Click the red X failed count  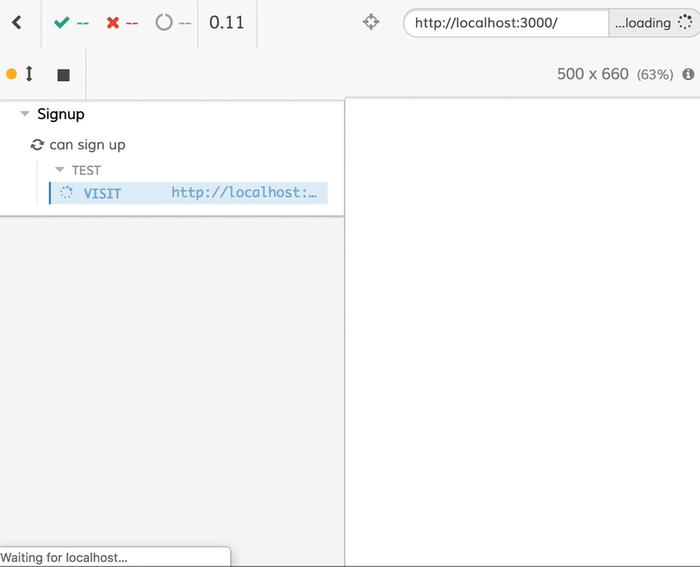click(x=122, y=23)
